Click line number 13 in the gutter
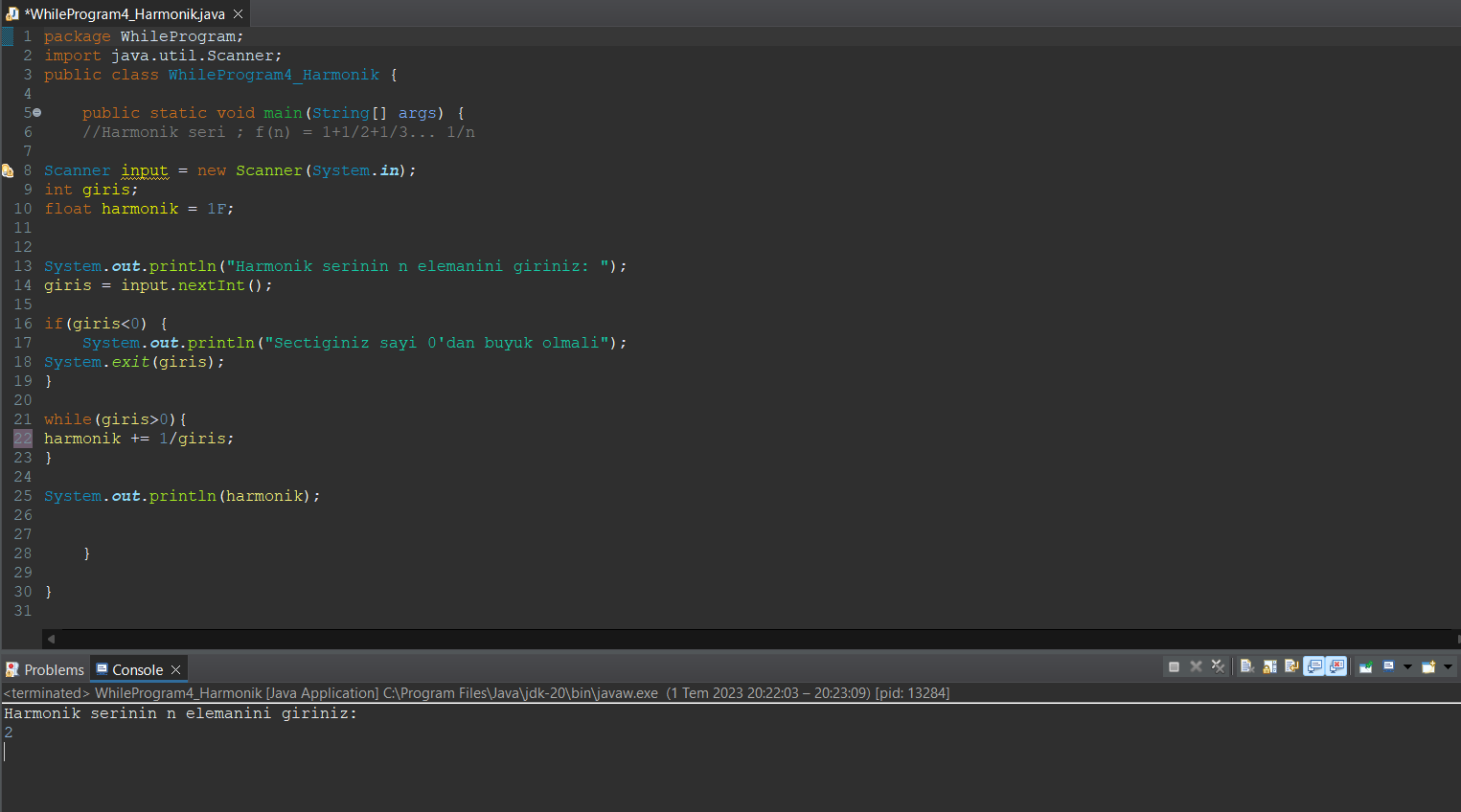Image resolution: width=1461 pixels, height=812 pixels. (23, 266)
